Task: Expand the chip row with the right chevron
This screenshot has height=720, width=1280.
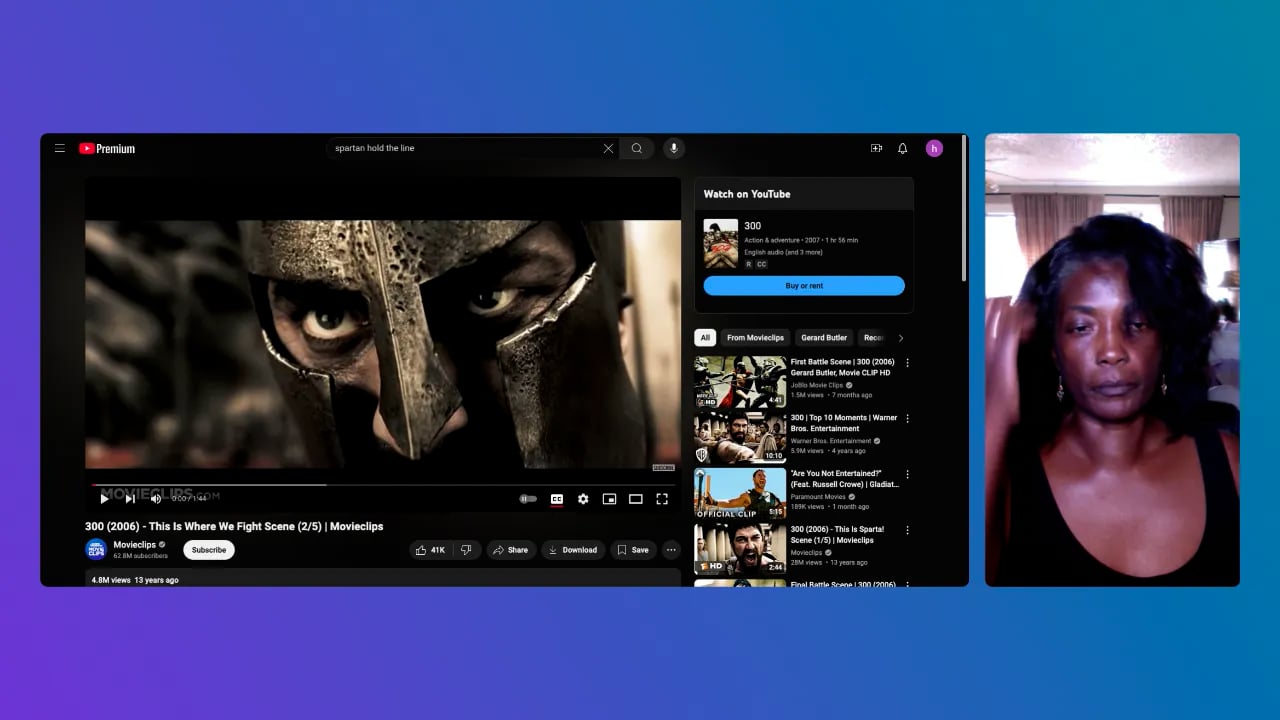Action: [x=900, y=338]
